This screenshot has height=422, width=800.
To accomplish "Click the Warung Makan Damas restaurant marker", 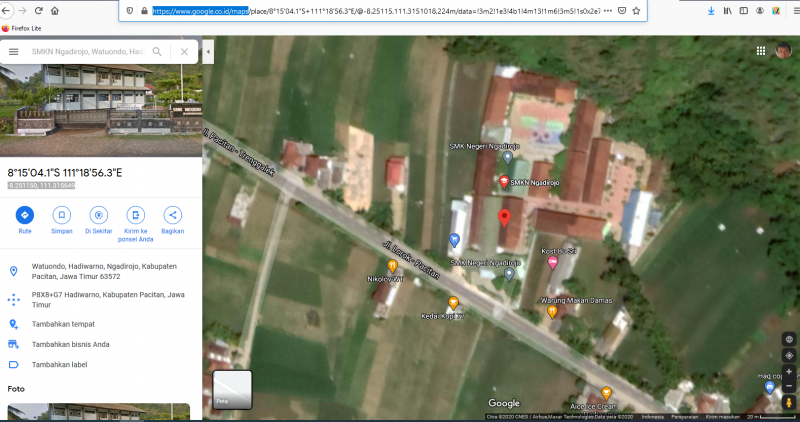I will click(552, 313).
